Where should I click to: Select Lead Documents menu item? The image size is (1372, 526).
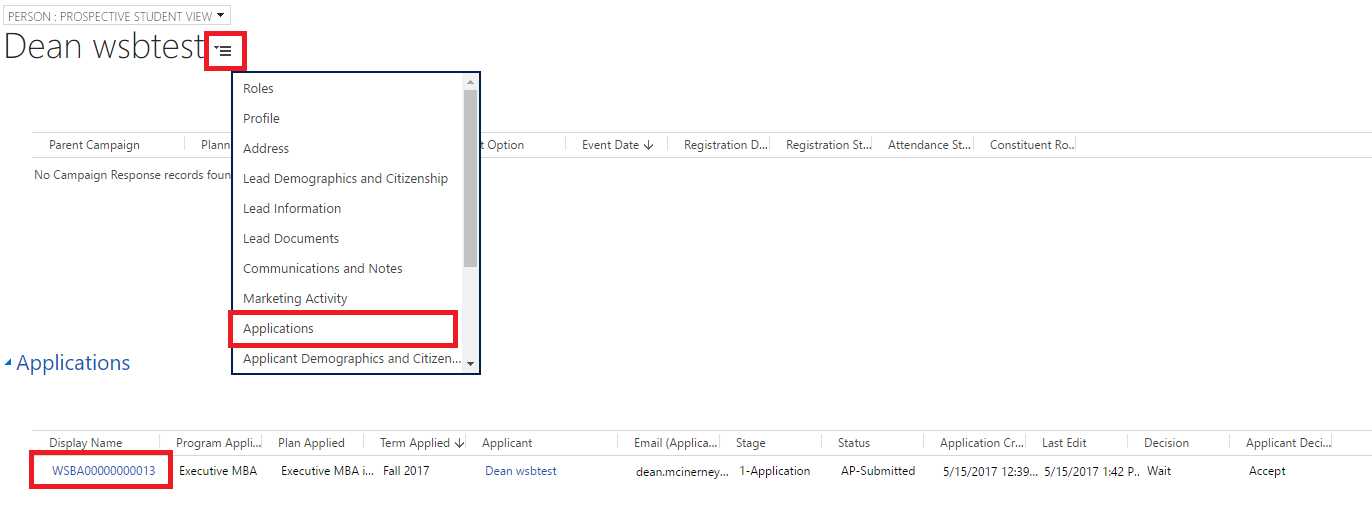pyautogui.click(x=291, y=239)
